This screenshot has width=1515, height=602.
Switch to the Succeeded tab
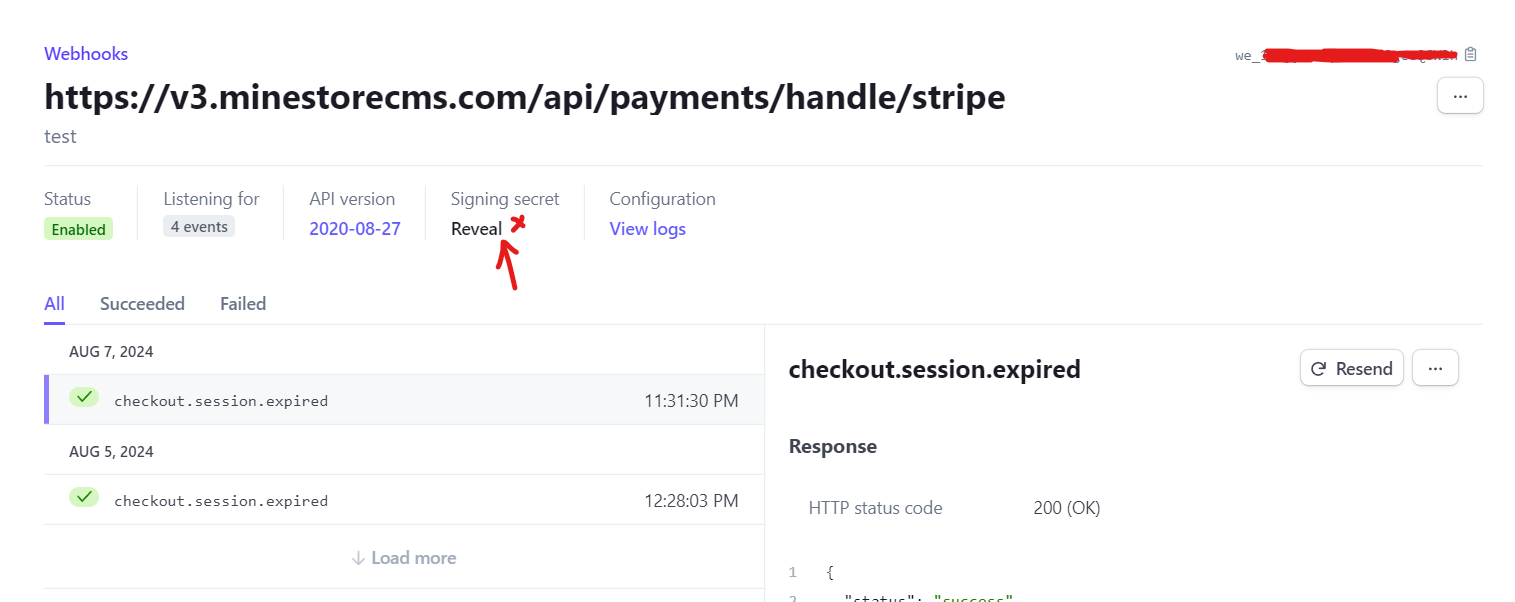142,303
